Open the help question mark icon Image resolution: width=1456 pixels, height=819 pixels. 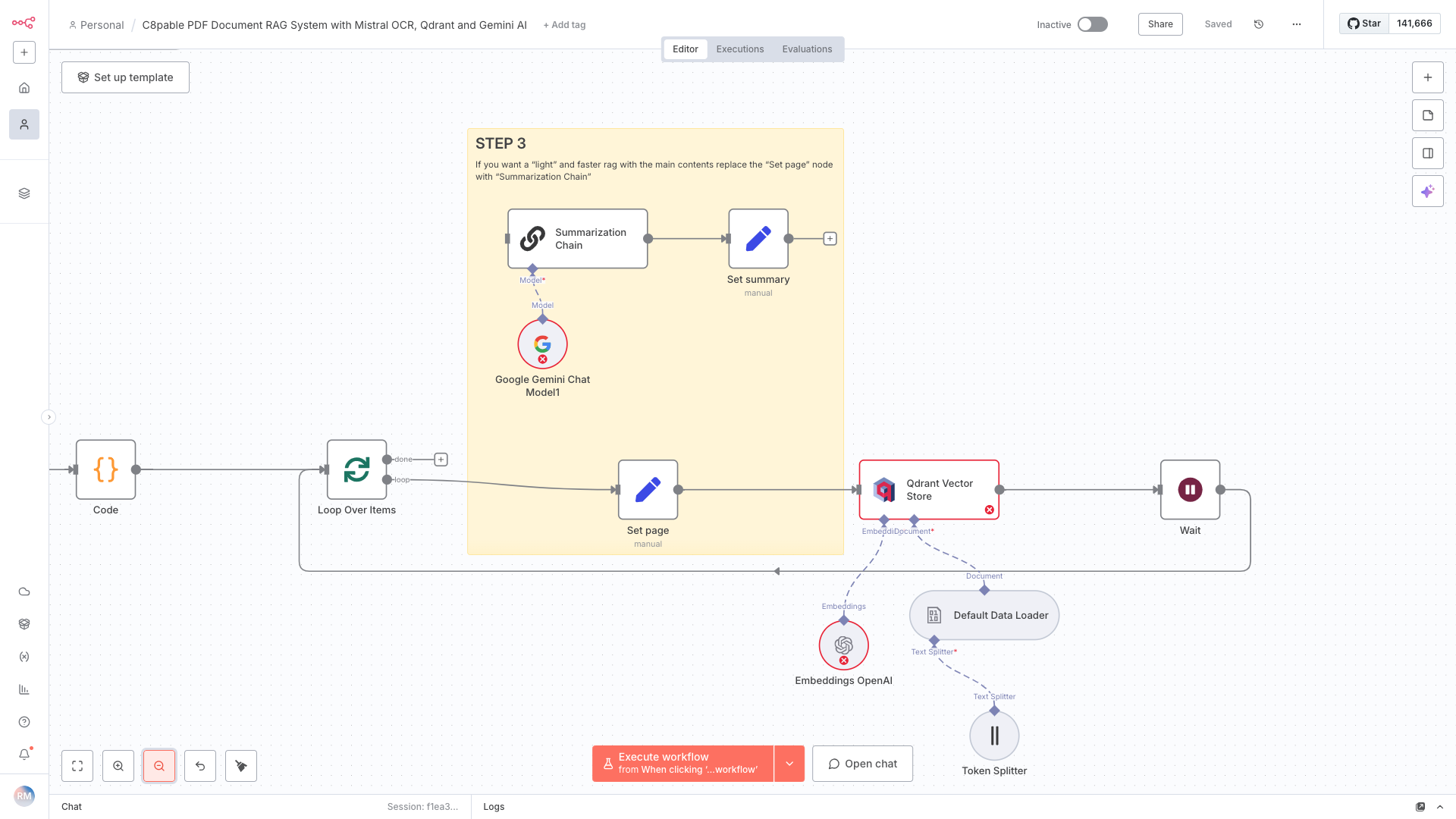click(24, 722)
